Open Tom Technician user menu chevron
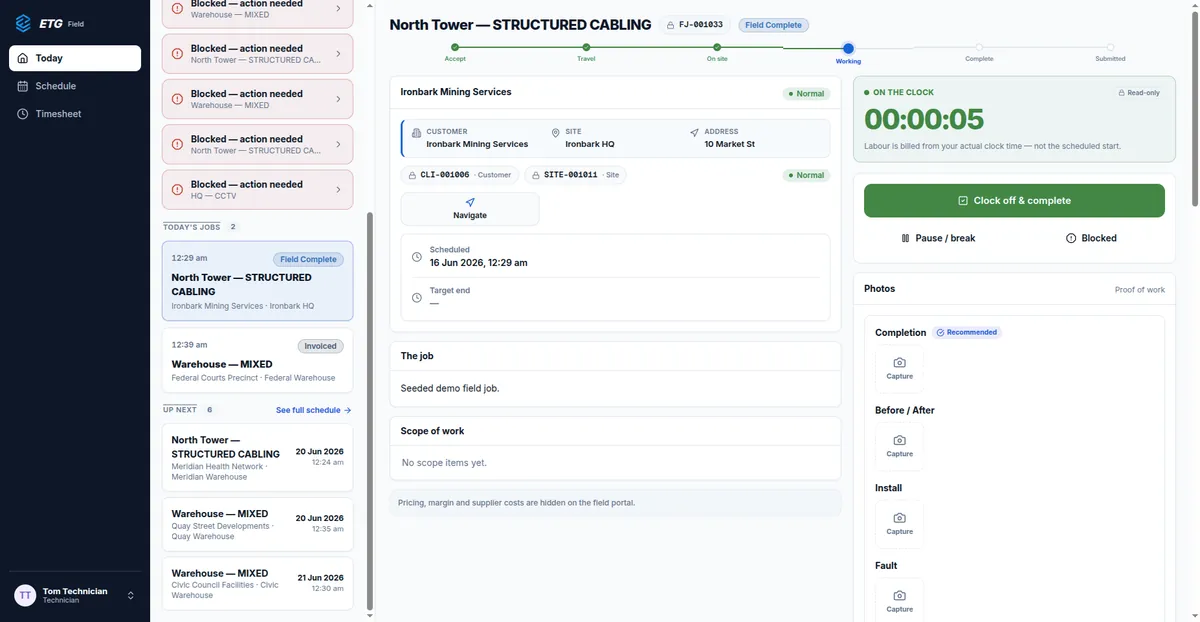1200x622 pixels. point(130,595)
